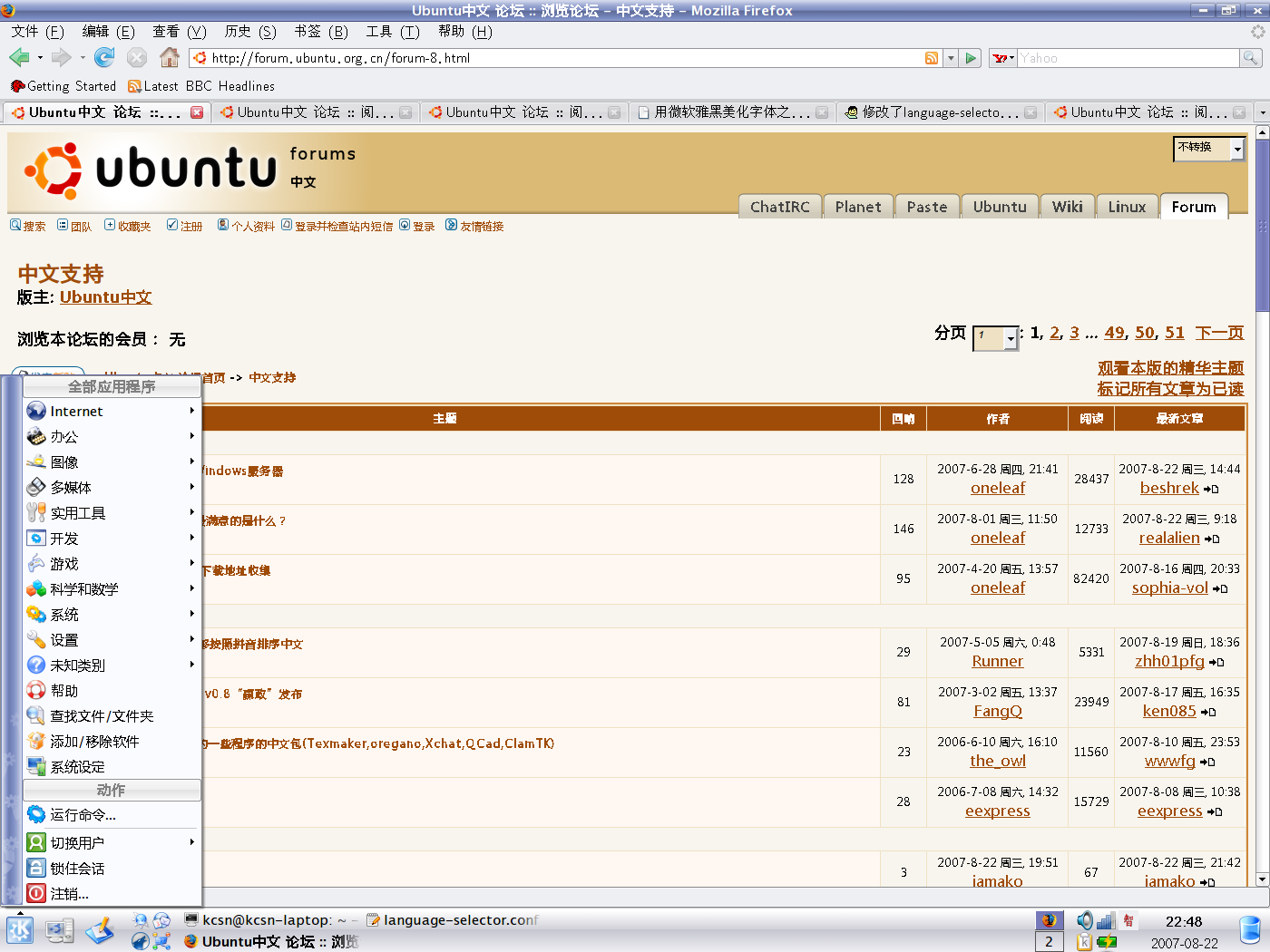This screenshot has height=952, width=1270.
Task: Open the 分页 page number dropdown
Action: pos(996,338)
